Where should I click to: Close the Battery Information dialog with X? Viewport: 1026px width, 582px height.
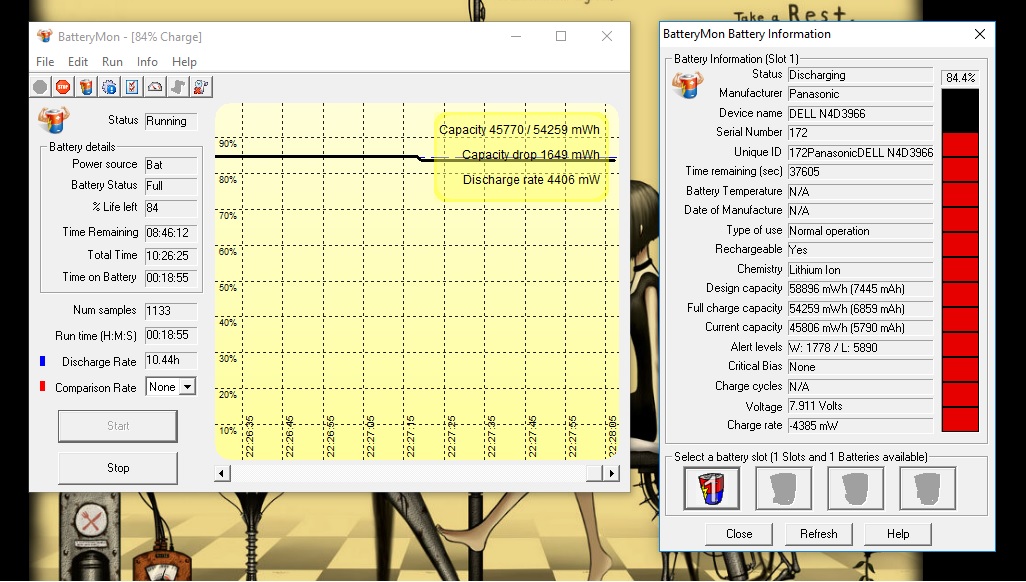(x=980, y=34)
